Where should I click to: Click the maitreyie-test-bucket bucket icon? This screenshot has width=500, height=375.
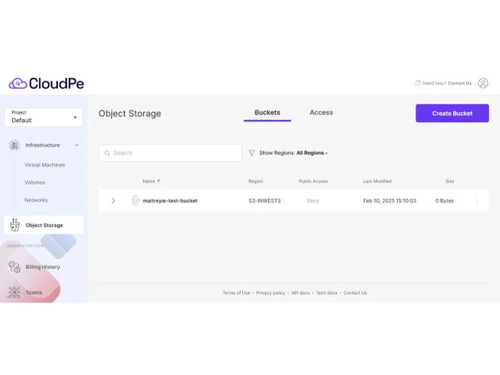pos(135,200)
